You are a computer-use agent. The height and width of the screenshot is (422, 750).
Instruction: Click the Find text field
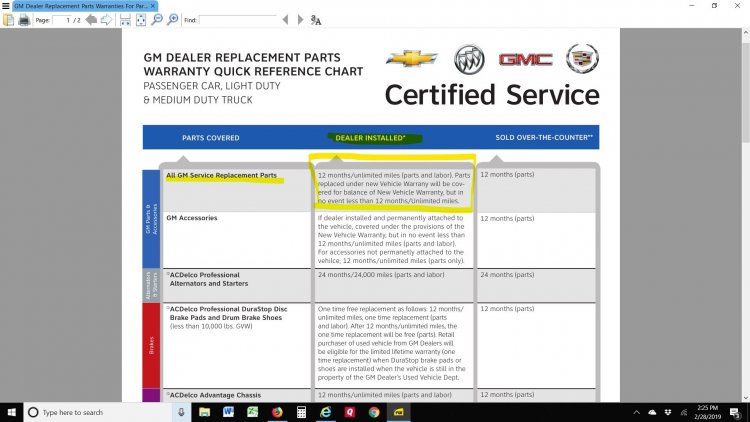point(238,20)
